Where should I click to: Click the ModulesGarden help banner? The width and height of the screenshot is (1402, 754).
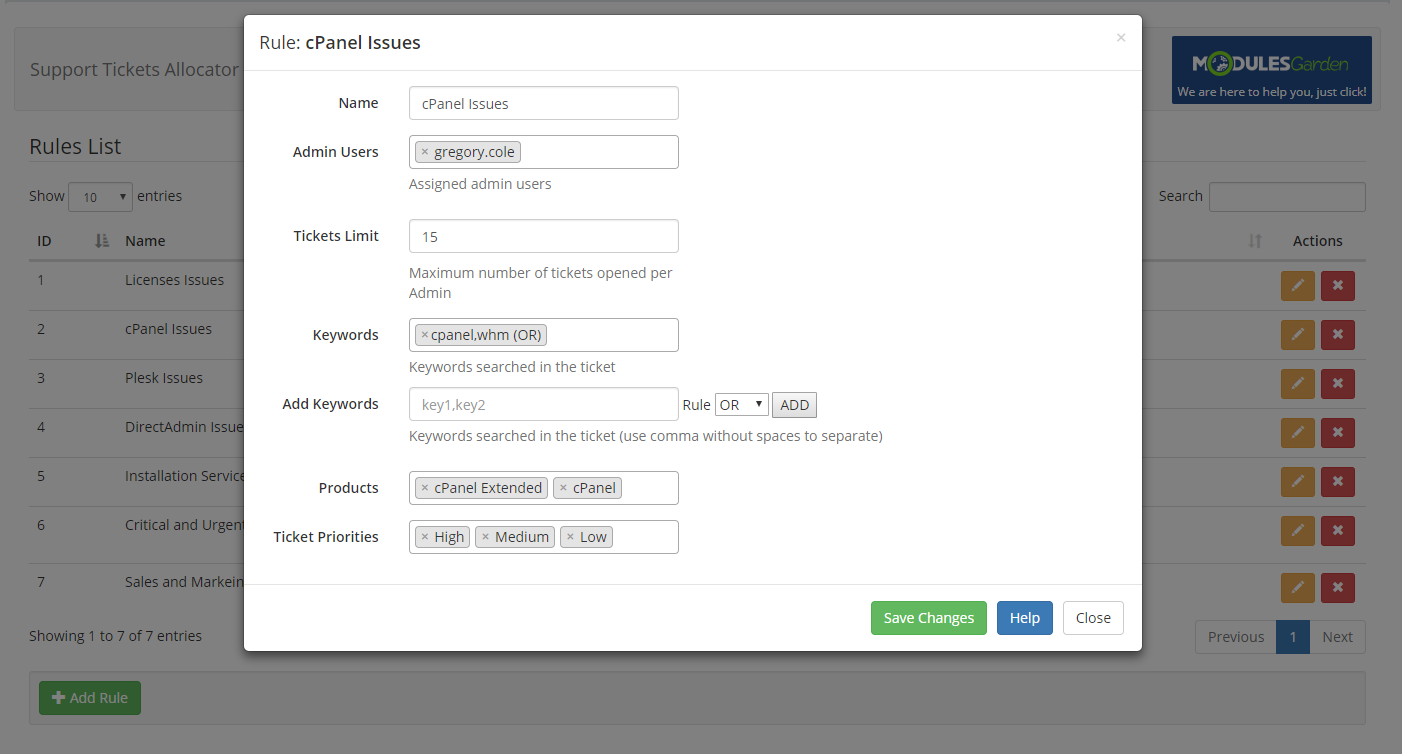[x=1271, y=70]
